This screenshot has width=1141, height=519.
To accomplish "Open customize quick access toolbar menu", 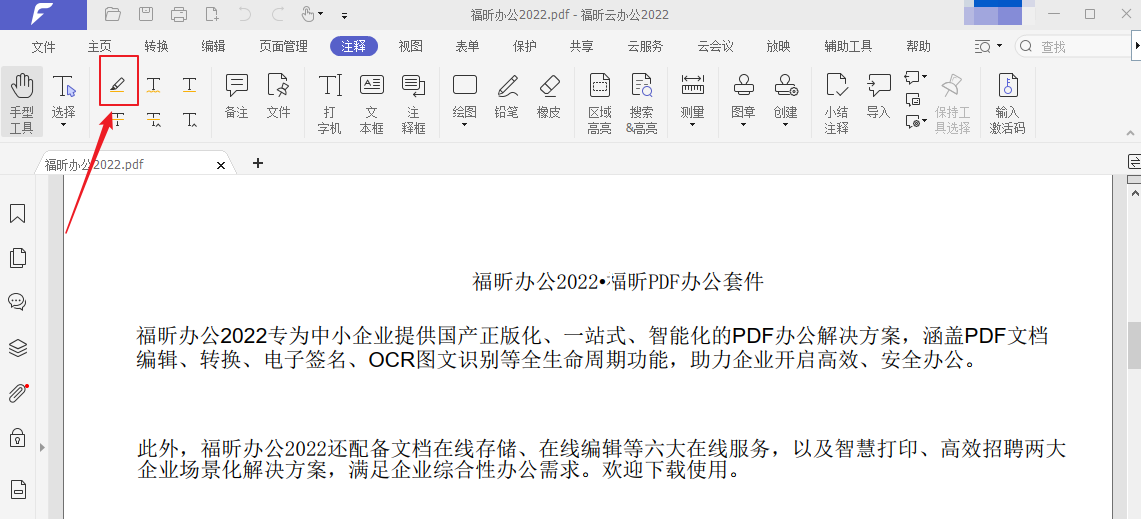I will (x=344, y=15).
